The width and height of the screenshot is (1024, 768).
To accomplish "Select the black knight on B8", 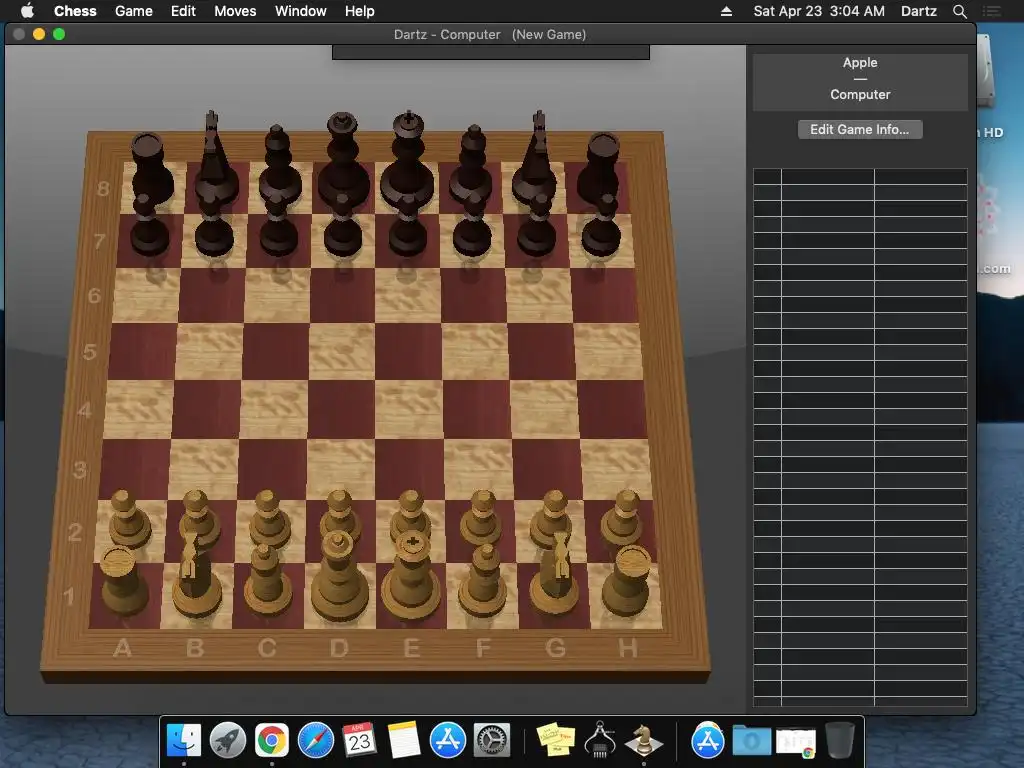I will [213, 157].
